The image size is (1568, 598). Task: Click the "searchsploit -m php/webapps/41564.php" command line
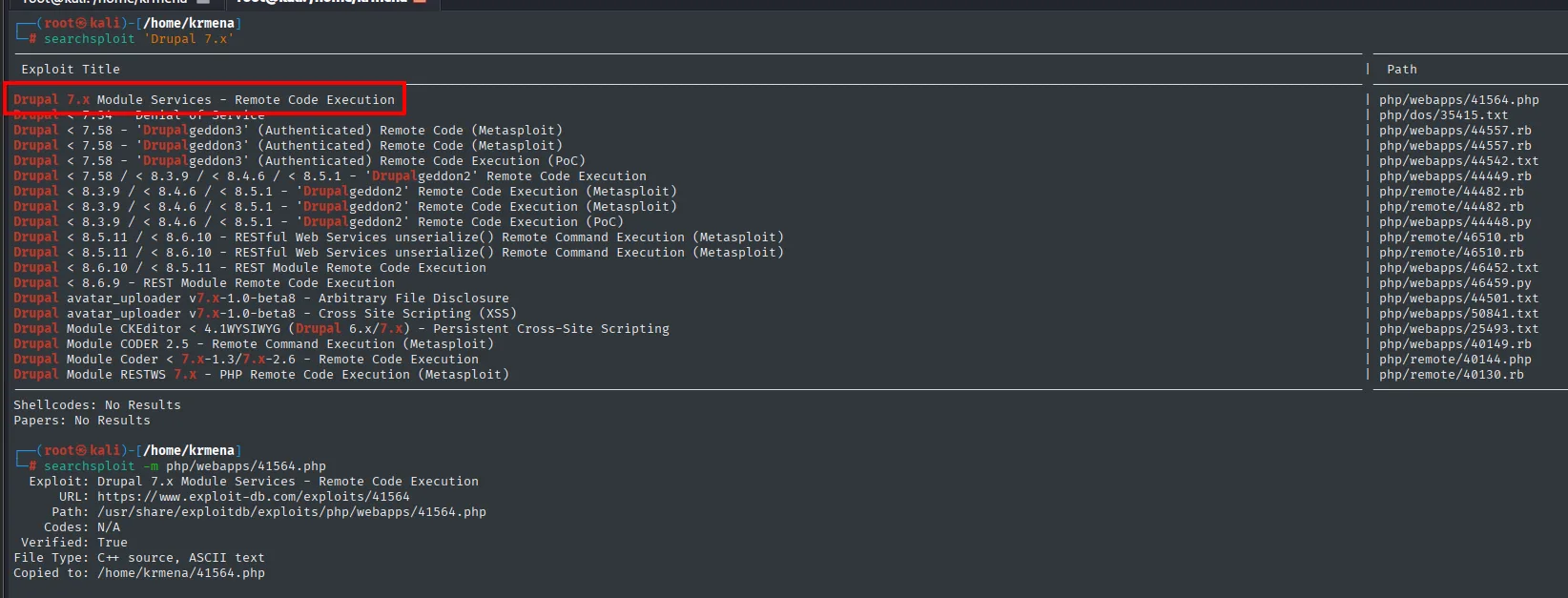coord(185,466)
